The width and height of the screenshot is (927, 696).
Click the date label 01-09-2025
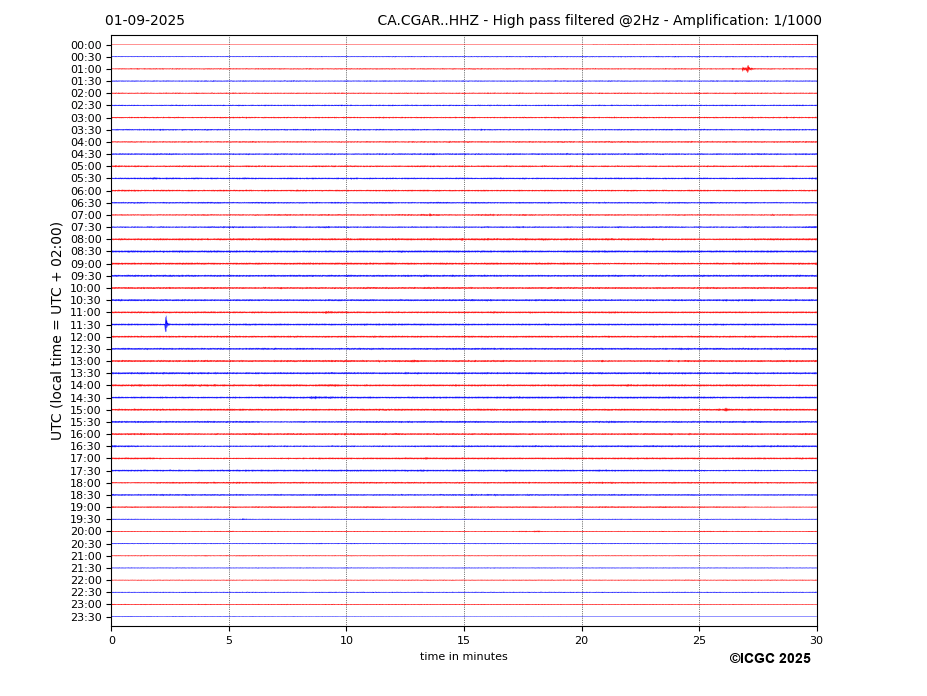coord(145,21)
